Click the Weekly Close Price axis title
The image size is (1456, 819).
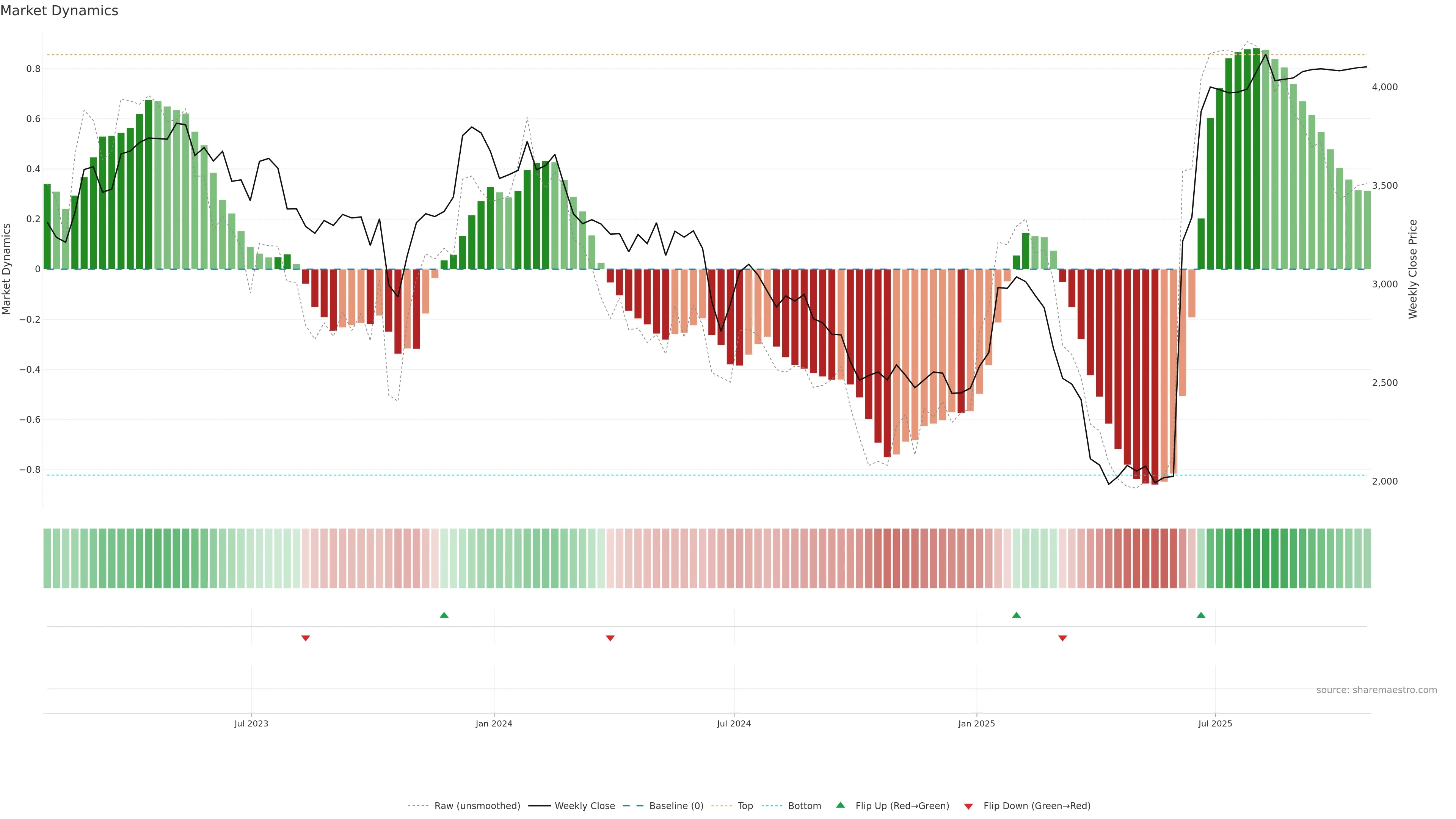[1413, 269]
